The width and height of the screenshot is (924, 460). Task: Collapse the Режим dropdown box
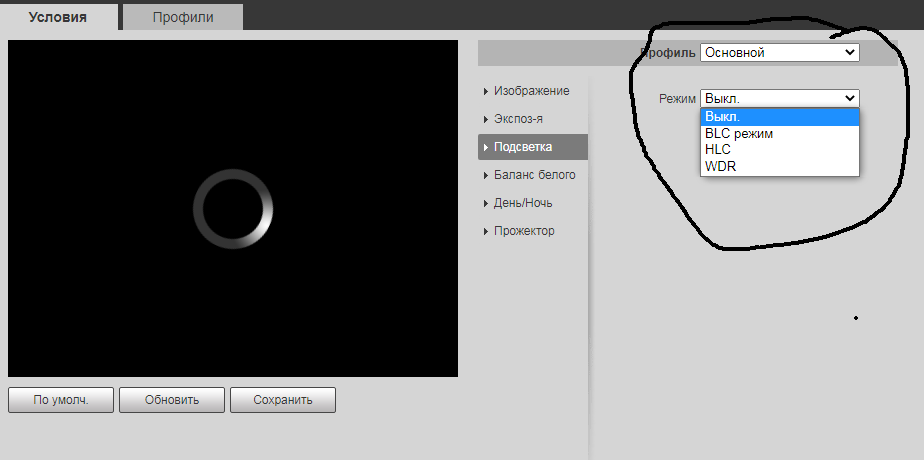[779, 98]
